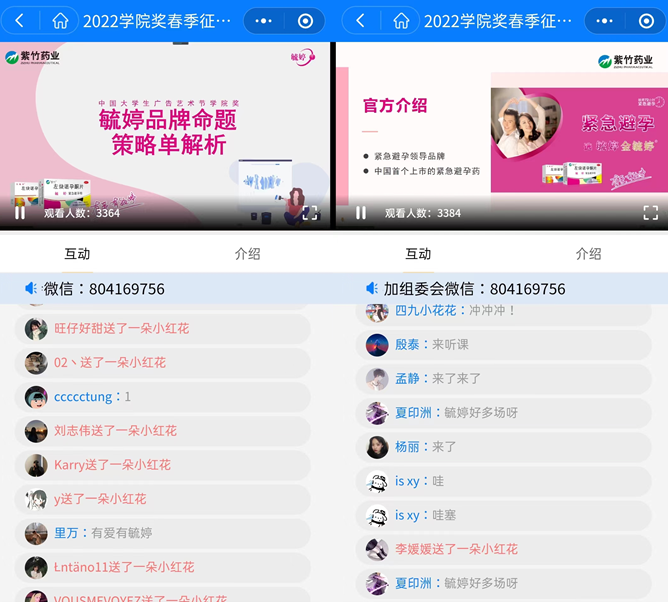Viewport: 668px width, 602px height.
Task: Tap the back arrow in right screen header
Action: 360,20
